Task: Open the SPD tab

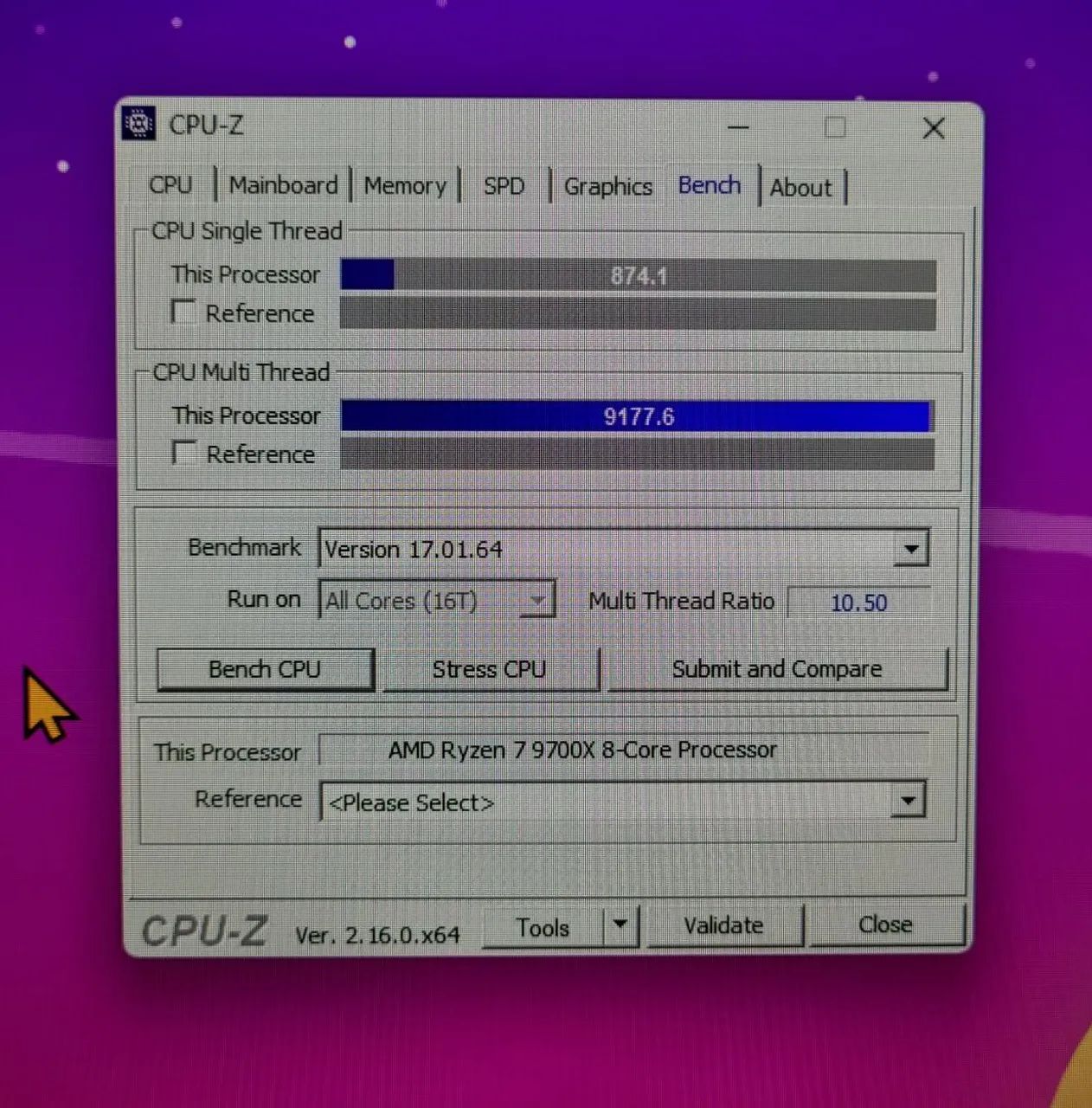Action: (x=504, y=186)
